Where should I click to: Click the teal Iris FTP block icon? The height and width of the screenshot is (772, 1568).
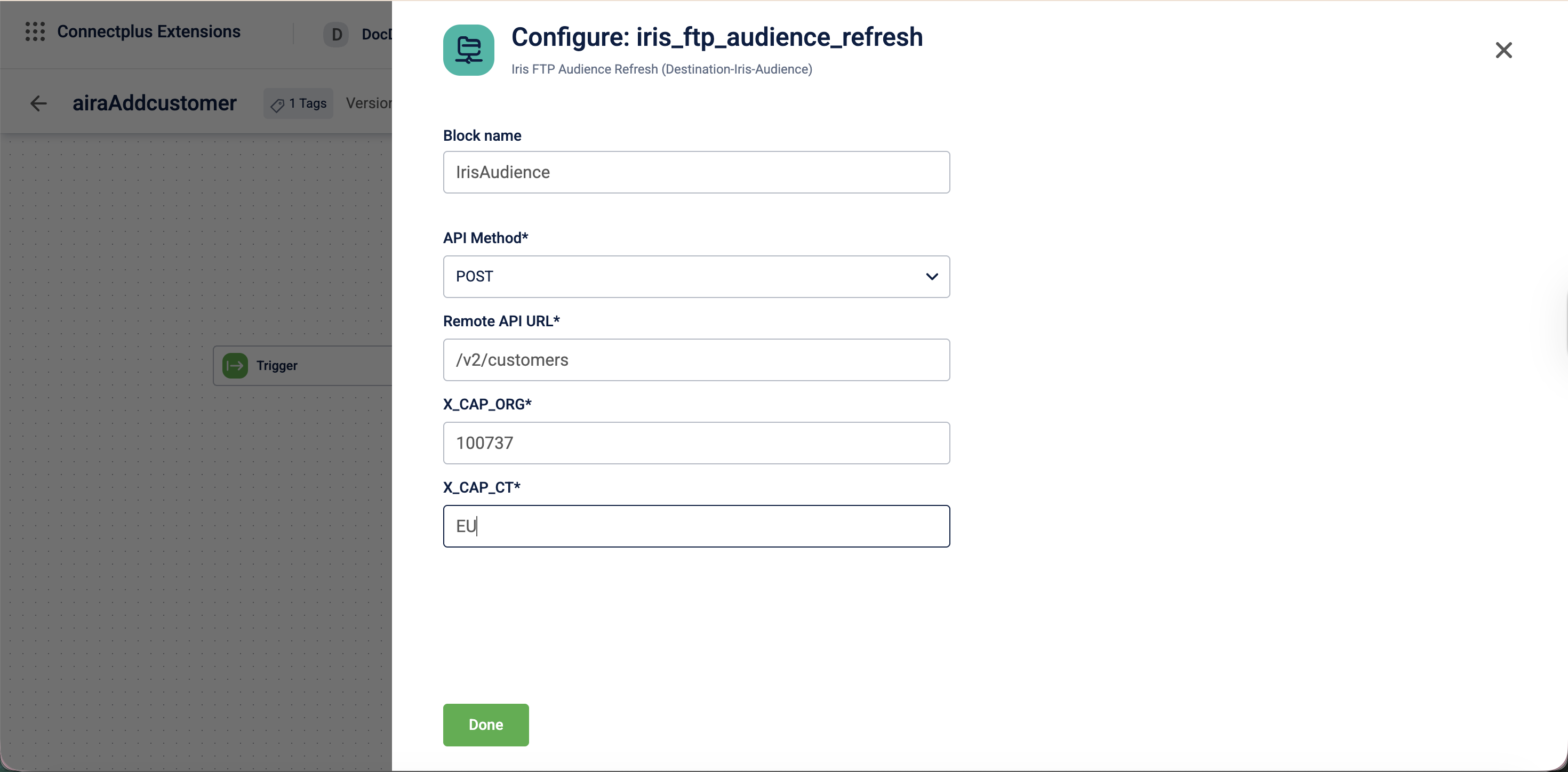[468, 51]
